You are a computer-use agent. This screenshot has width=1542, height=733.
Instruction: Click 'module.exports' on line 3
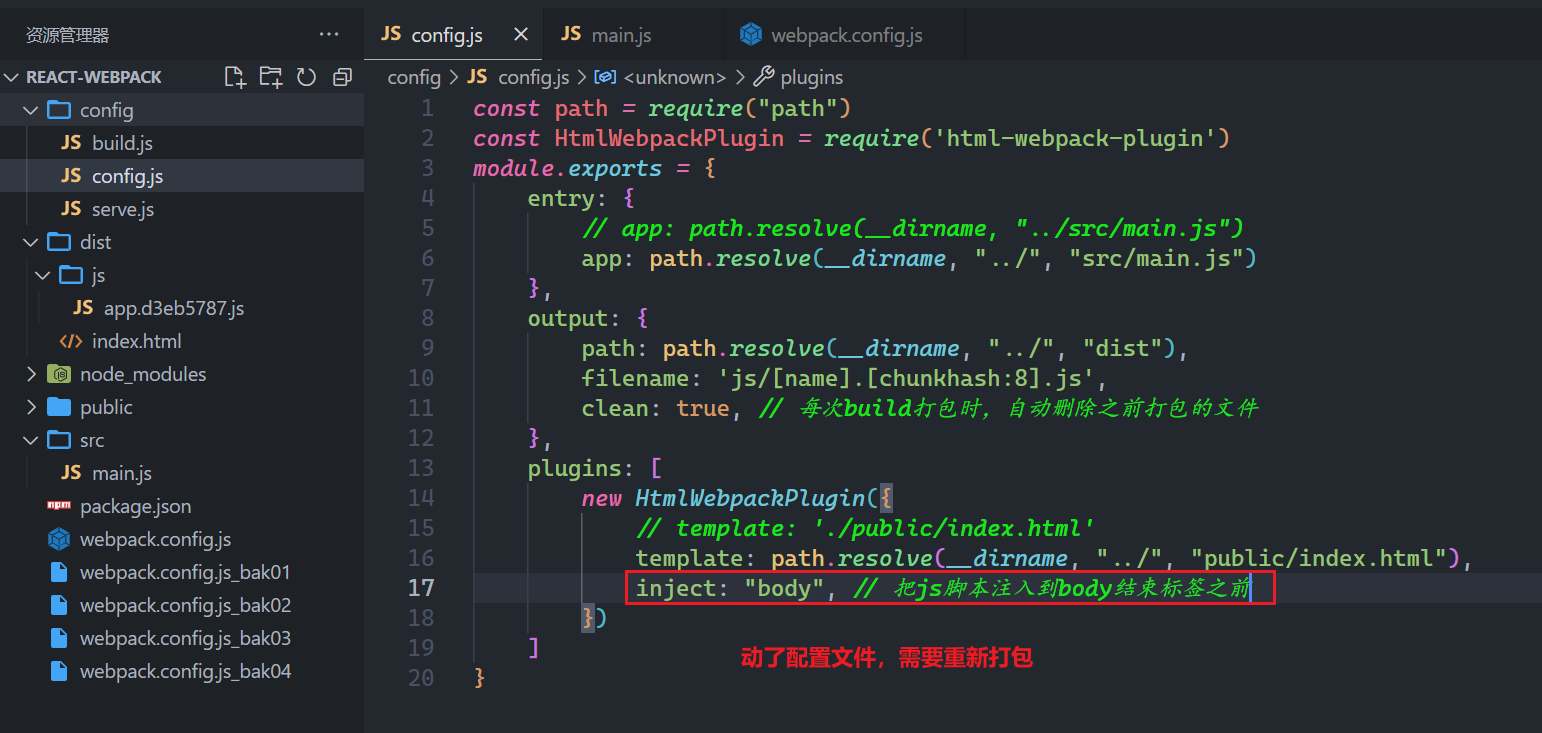click(x=568, y=168)
